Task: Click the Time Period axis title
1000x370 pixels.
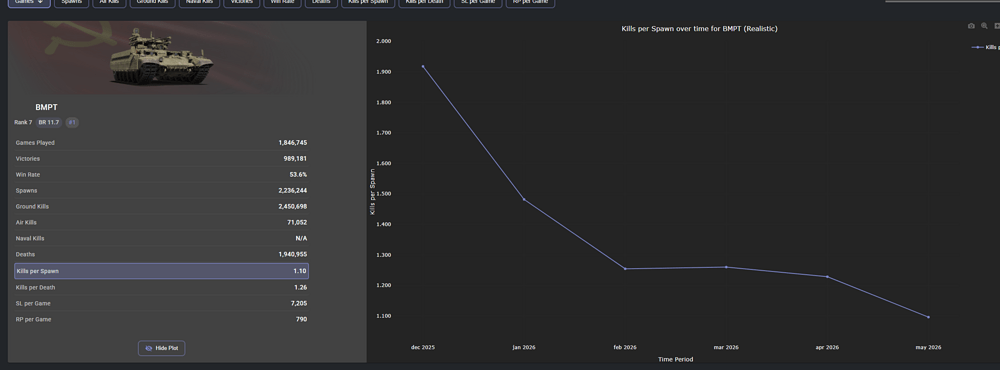Action: tap(675, 360)
